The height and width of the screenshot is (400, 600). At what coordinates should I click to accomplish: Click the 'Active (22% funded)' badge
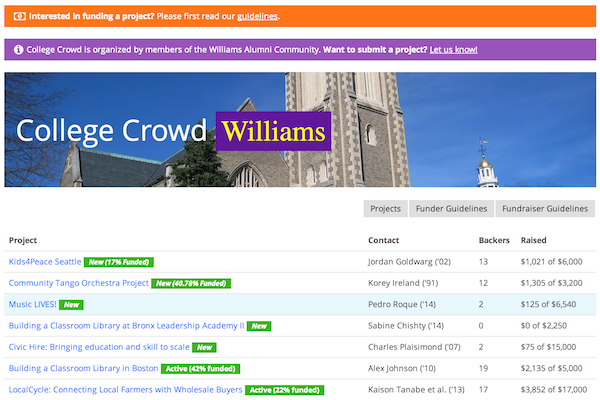285,390
